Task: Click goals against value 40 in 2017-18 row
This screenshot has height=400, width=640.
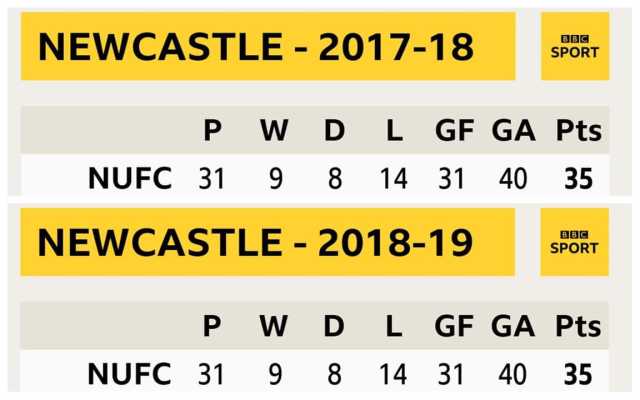Action: point(514,179)
